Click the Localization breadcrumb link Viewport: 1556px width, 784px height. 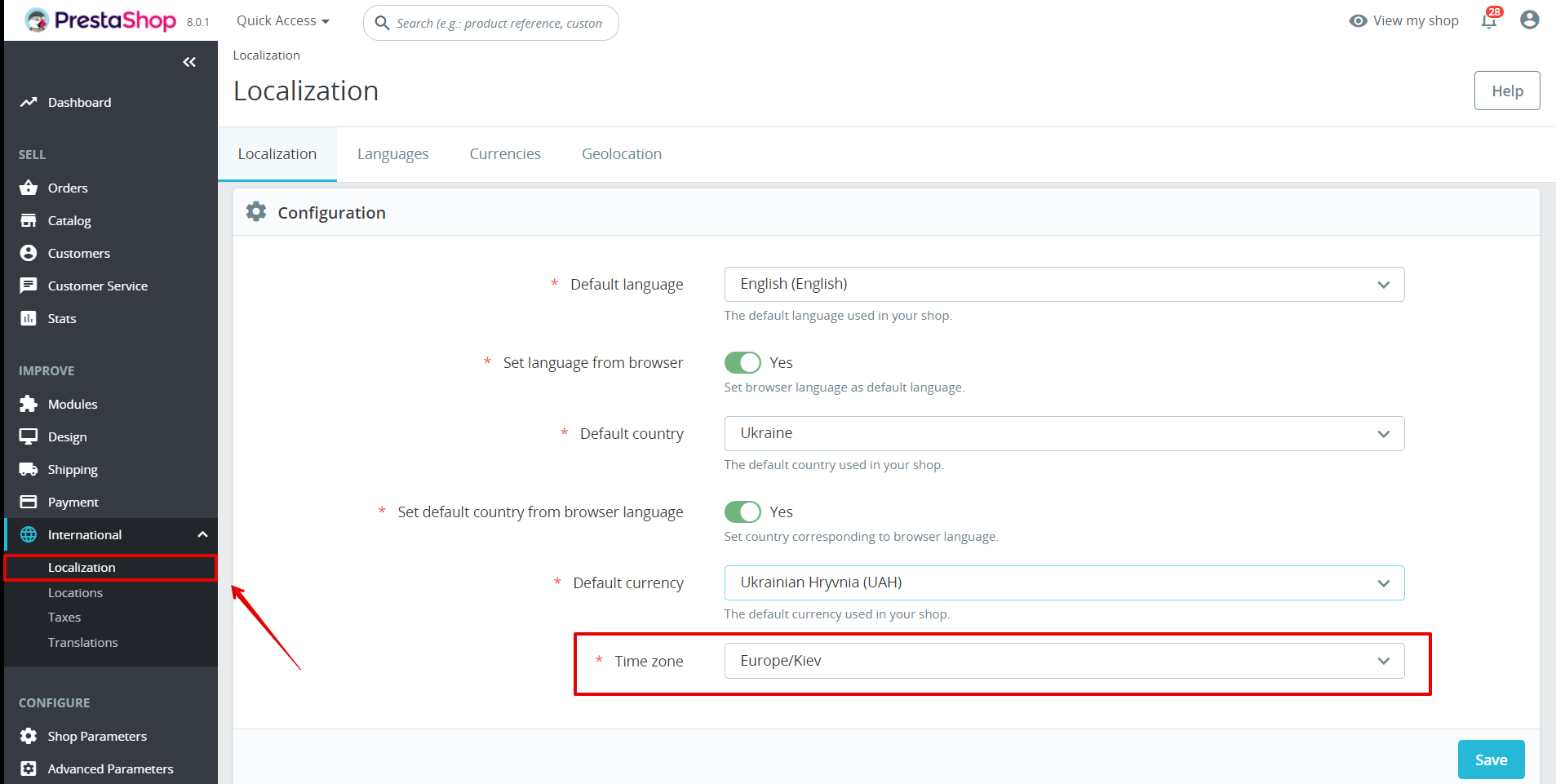click(267, 55)
